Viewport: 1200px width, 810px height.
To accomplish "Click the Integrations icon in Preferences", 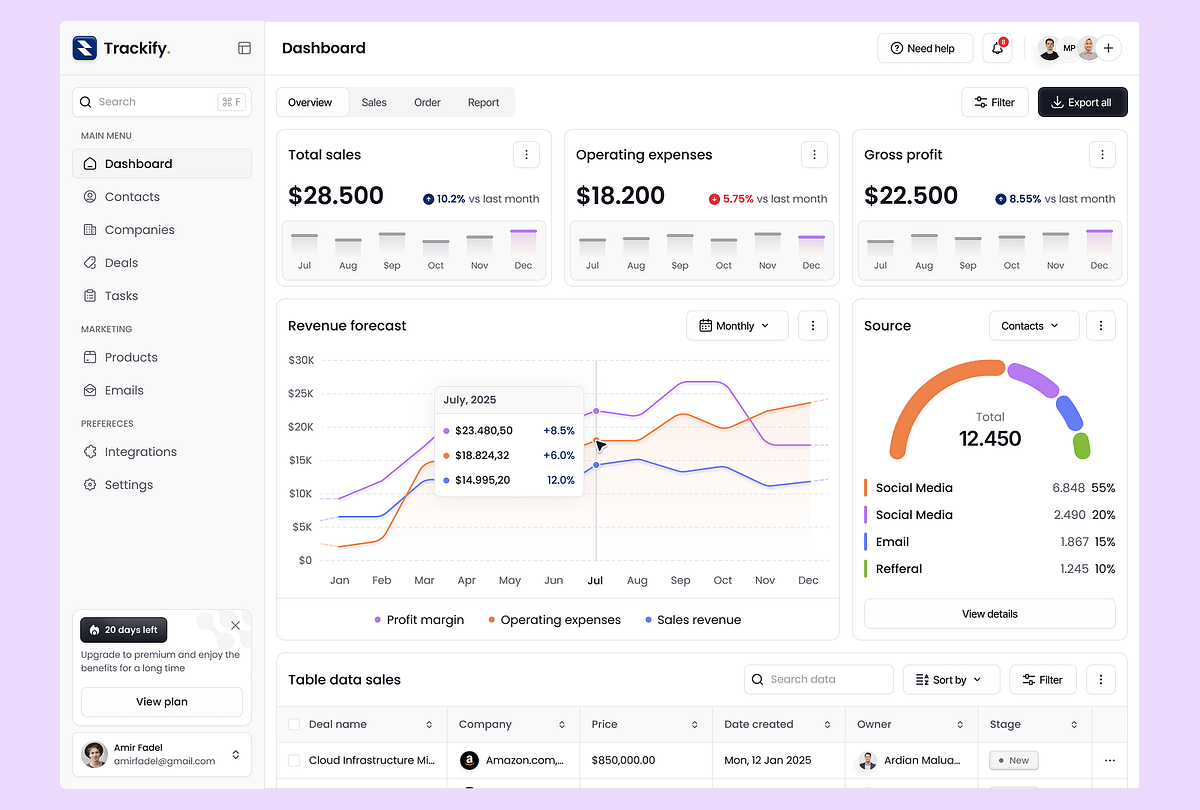I will pos(89,451).
